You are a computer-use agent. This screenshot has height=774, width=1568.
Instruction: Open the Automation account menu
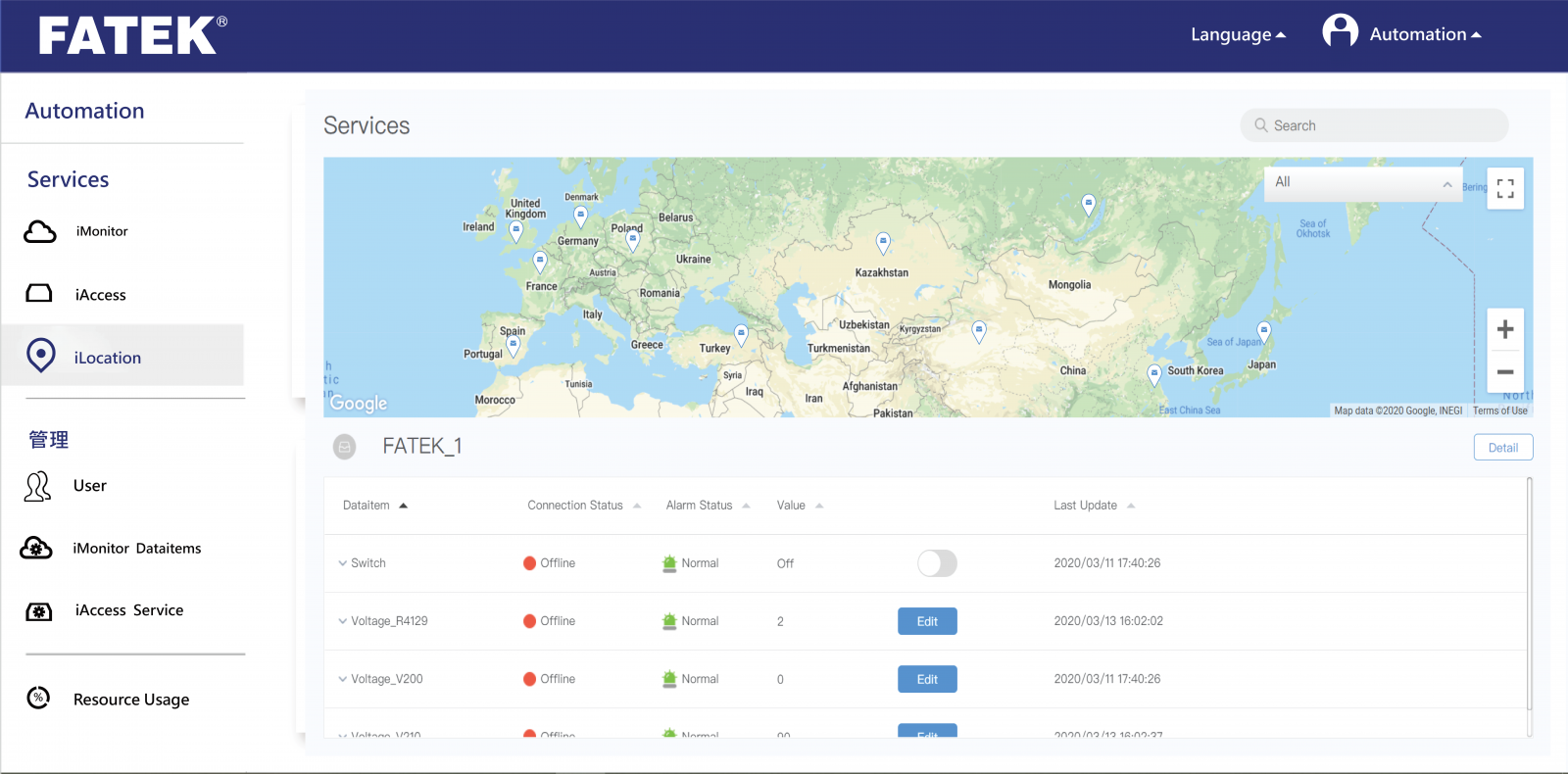1425,34
